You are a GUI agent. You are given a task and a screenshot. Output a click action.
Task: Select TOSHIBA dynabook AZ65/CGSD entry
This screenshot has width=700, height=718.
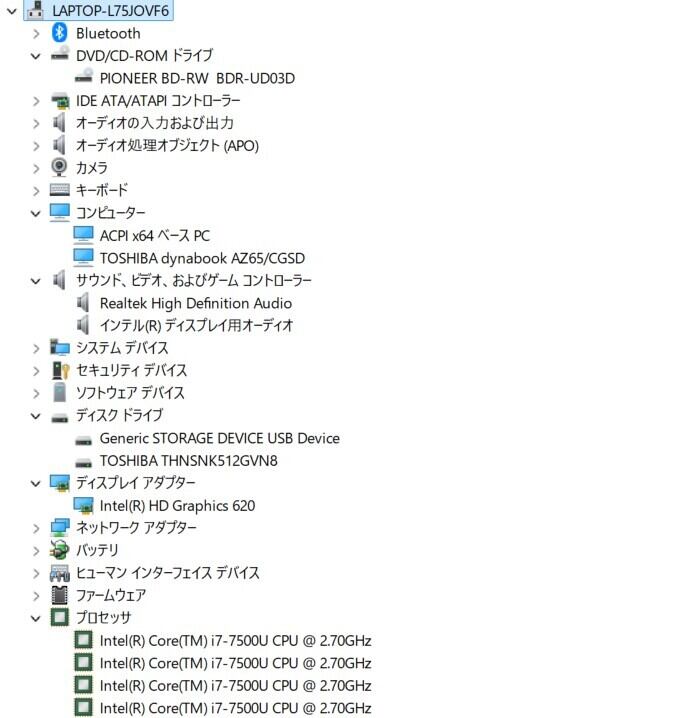point(202,258)
